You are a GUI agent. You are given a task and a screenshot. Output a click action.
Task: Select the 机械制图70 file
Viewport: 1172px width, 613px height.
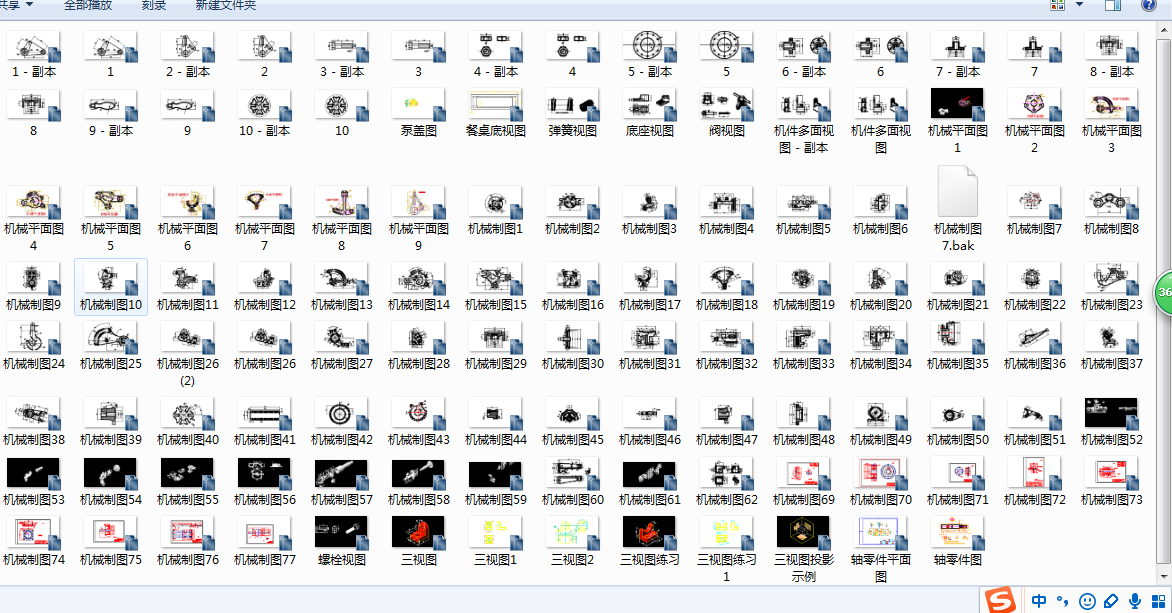pyautogui.click(x=880, y=482)
